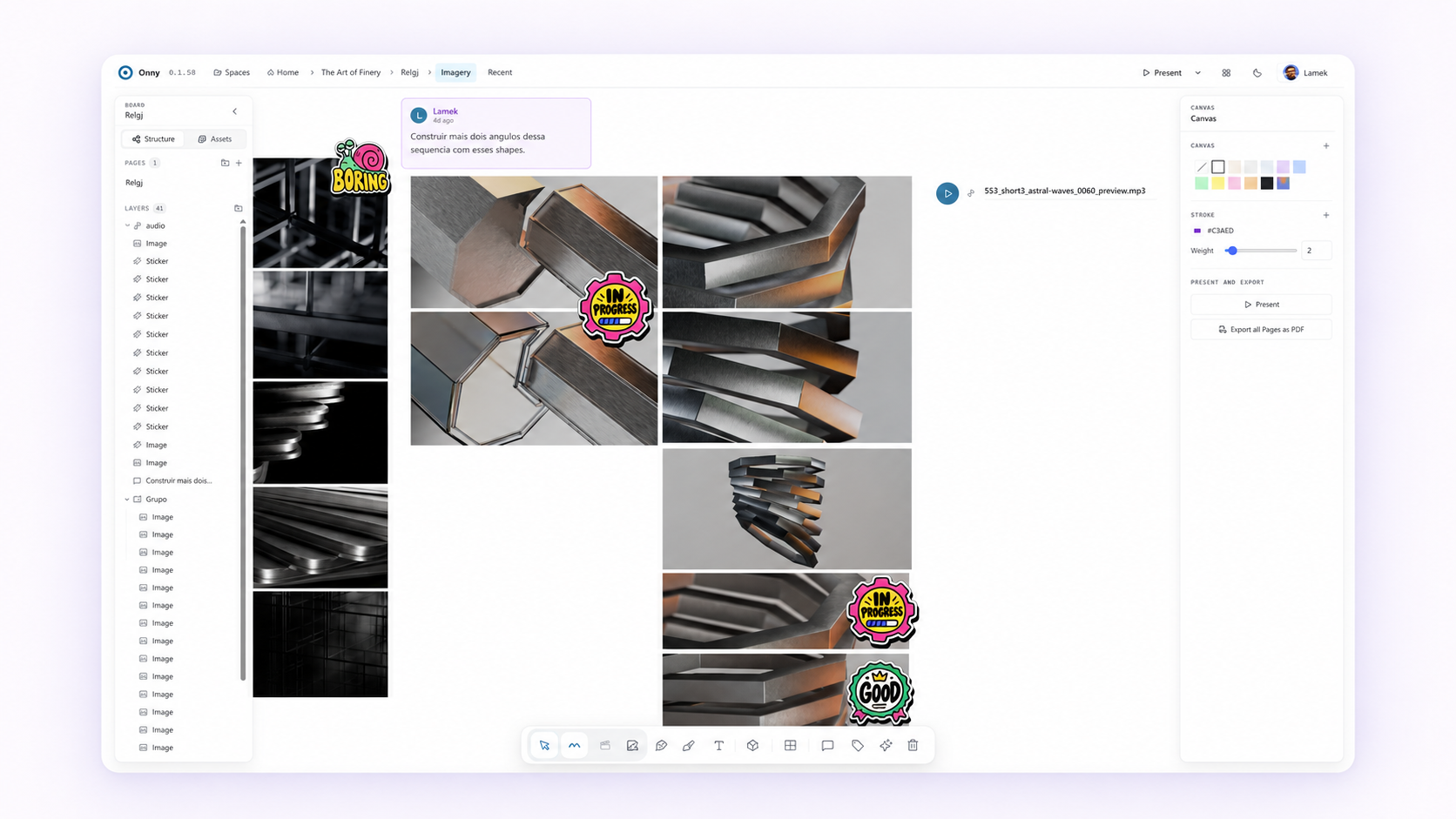Open the Imagery breadcrumb tab
Viewport: 1456px width, 819px height.
455,72
